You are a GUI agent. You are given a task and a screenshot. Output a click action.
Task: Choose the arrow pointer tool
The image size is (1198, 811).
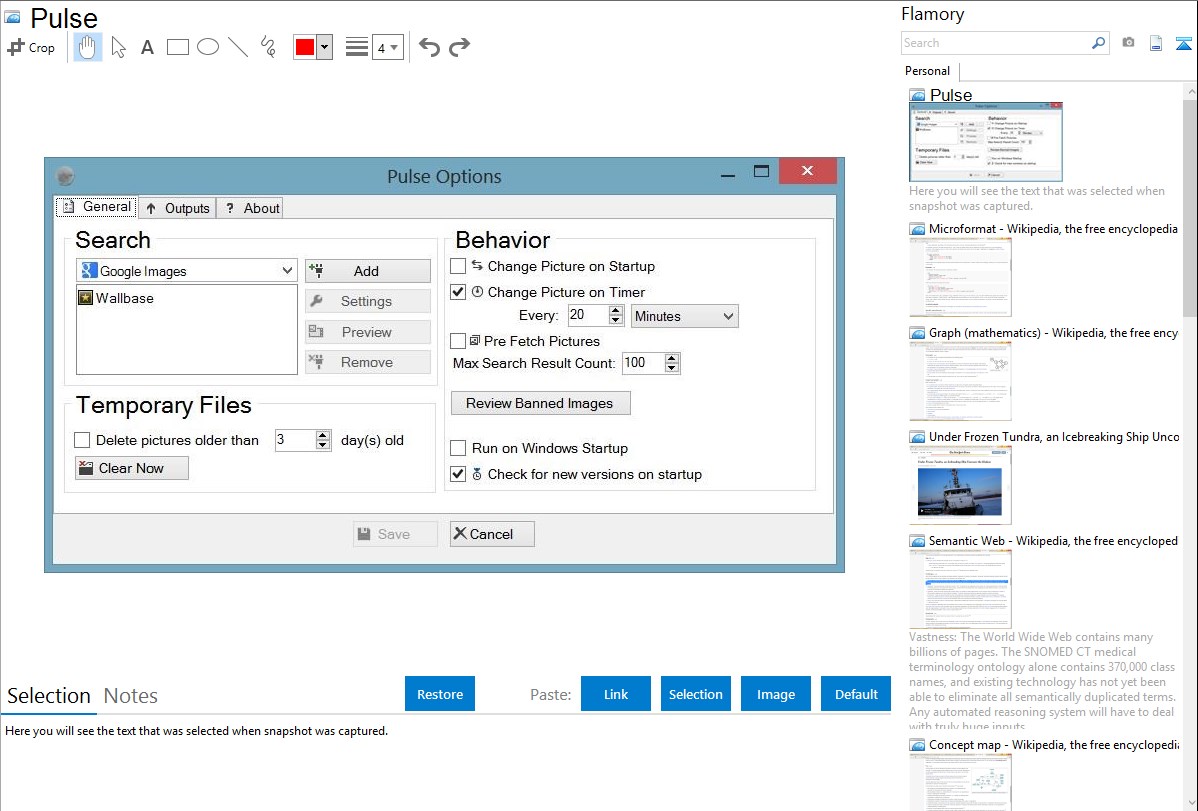[x=118, y=47]
